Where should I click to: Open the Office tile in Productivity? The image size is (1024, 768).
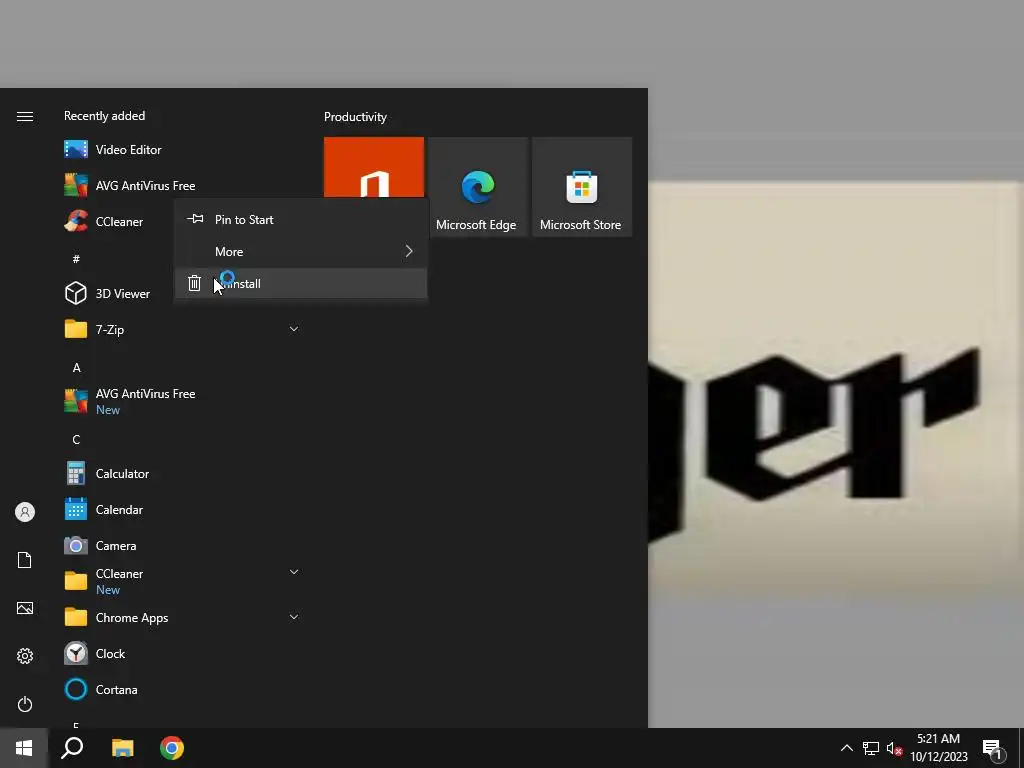coord(374,167)
